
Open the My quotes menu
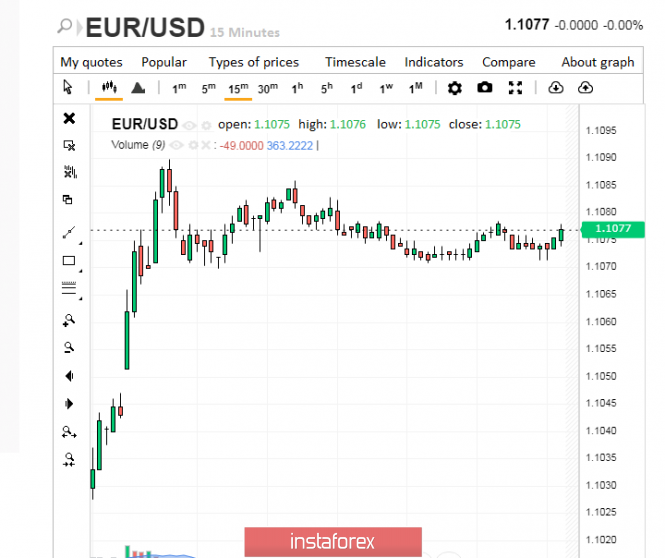tap(91, 62)
